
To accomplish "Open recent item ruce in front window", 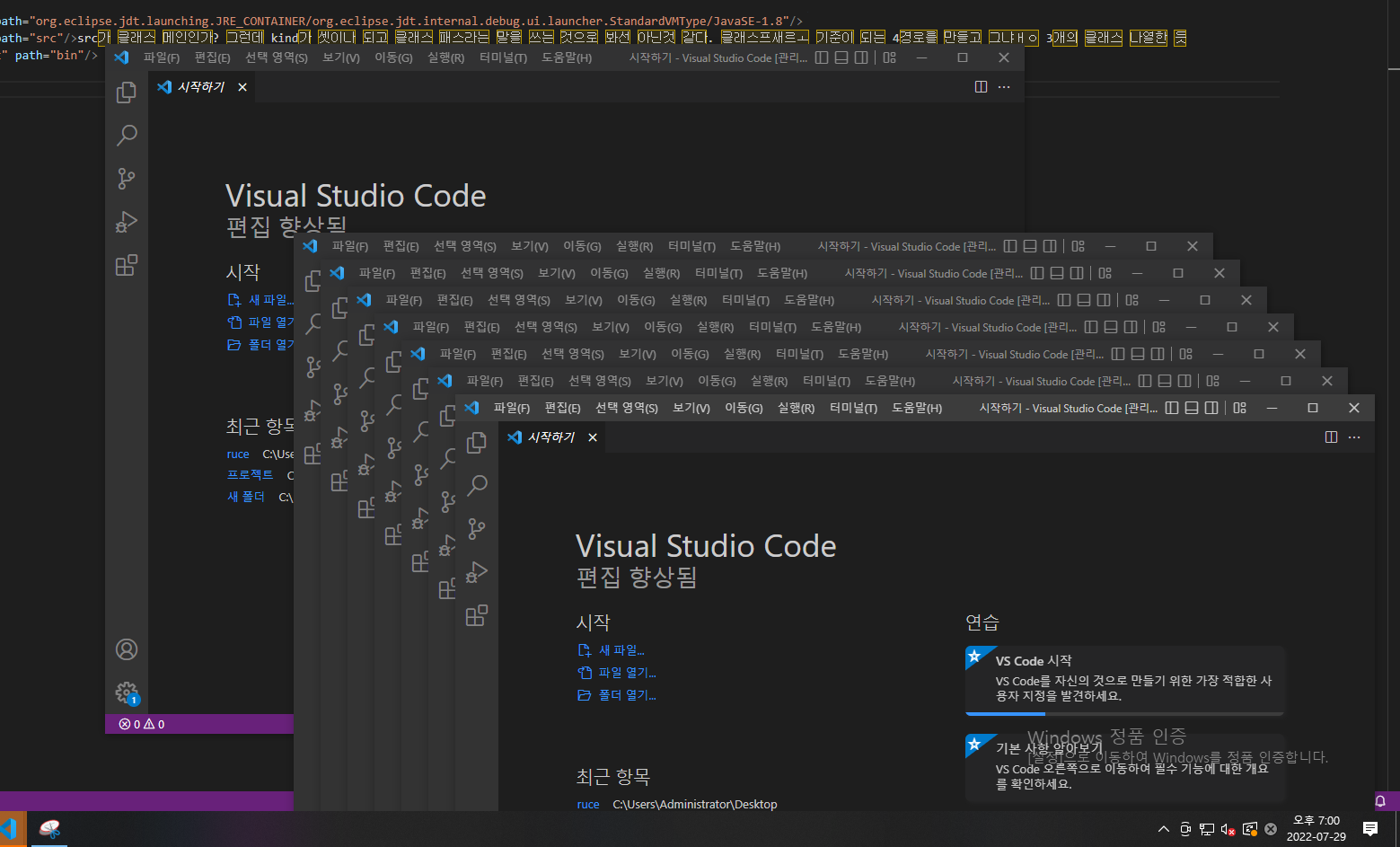I will pyautogui.click(x=588, y=805).
